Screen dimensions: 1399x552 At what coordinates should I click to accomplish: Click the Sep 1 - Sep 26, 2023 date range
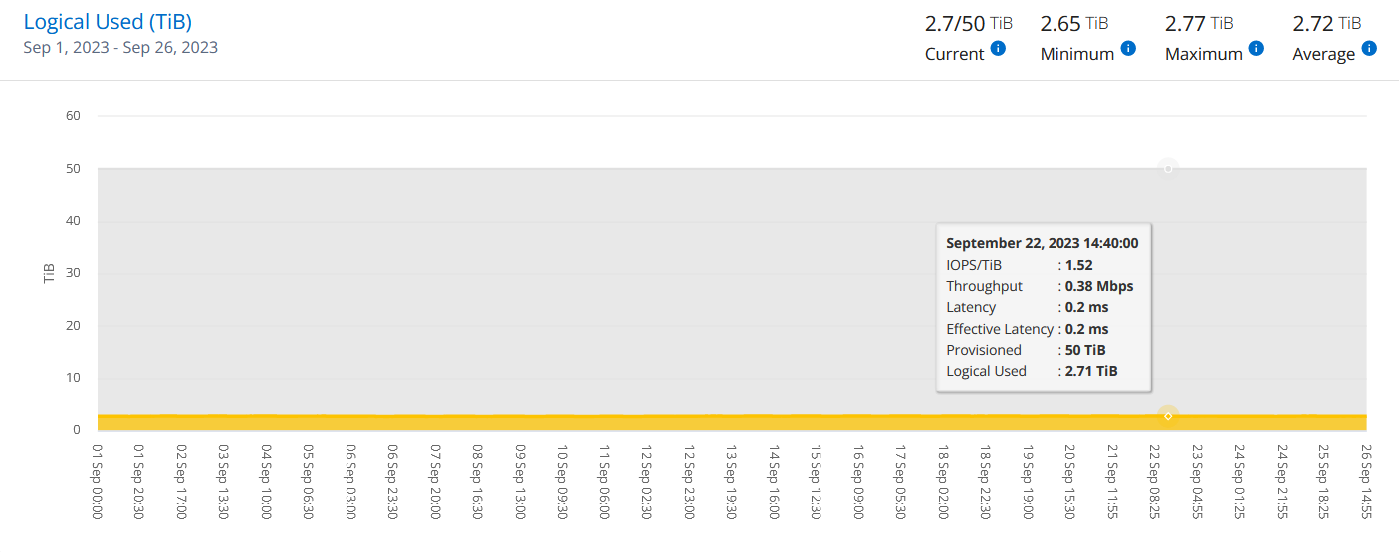pyautogui.click(x=120, y=47)
